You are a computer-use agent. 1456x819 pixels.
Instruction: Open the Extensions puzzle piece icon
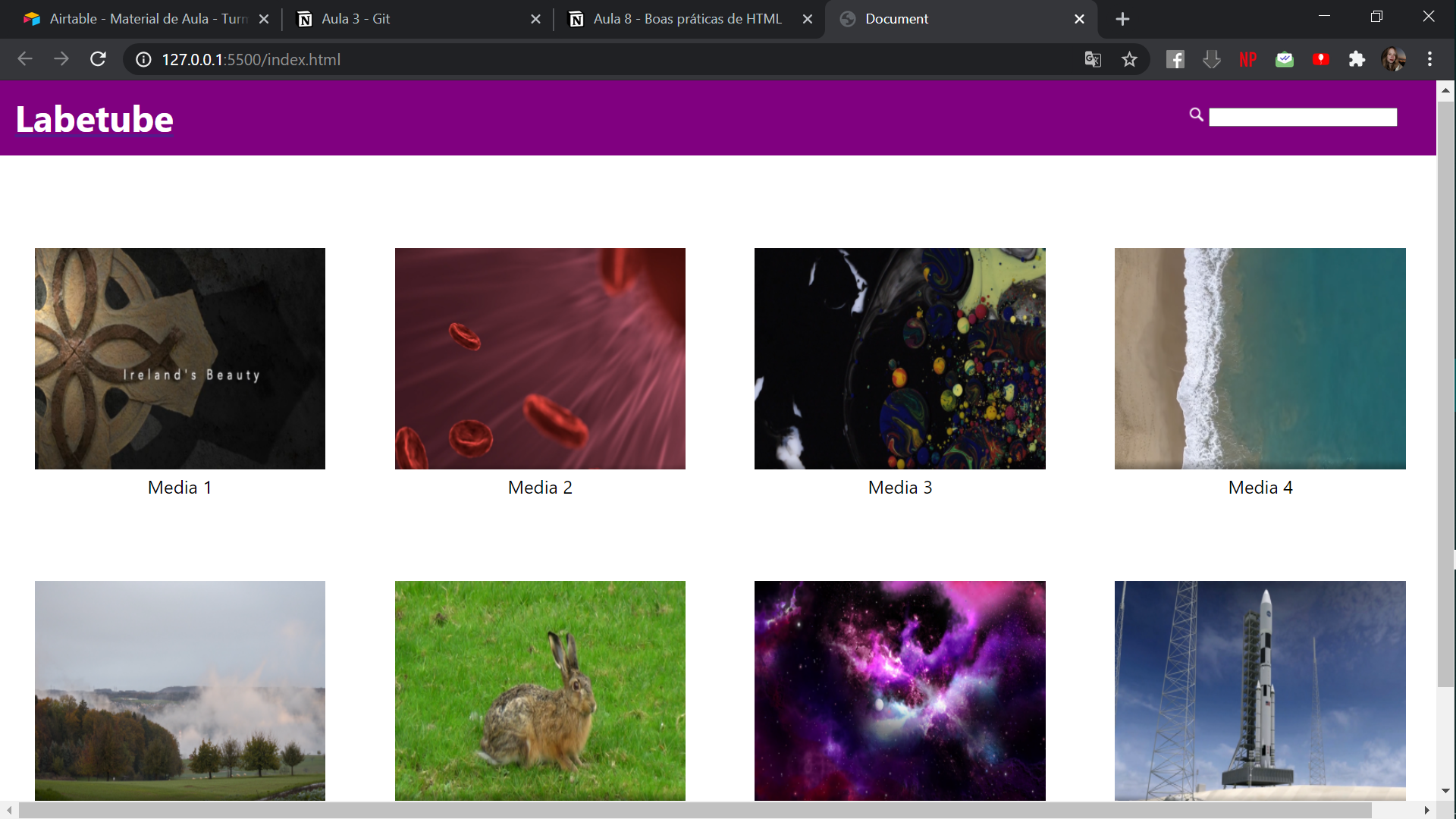tap(1357, 59)
